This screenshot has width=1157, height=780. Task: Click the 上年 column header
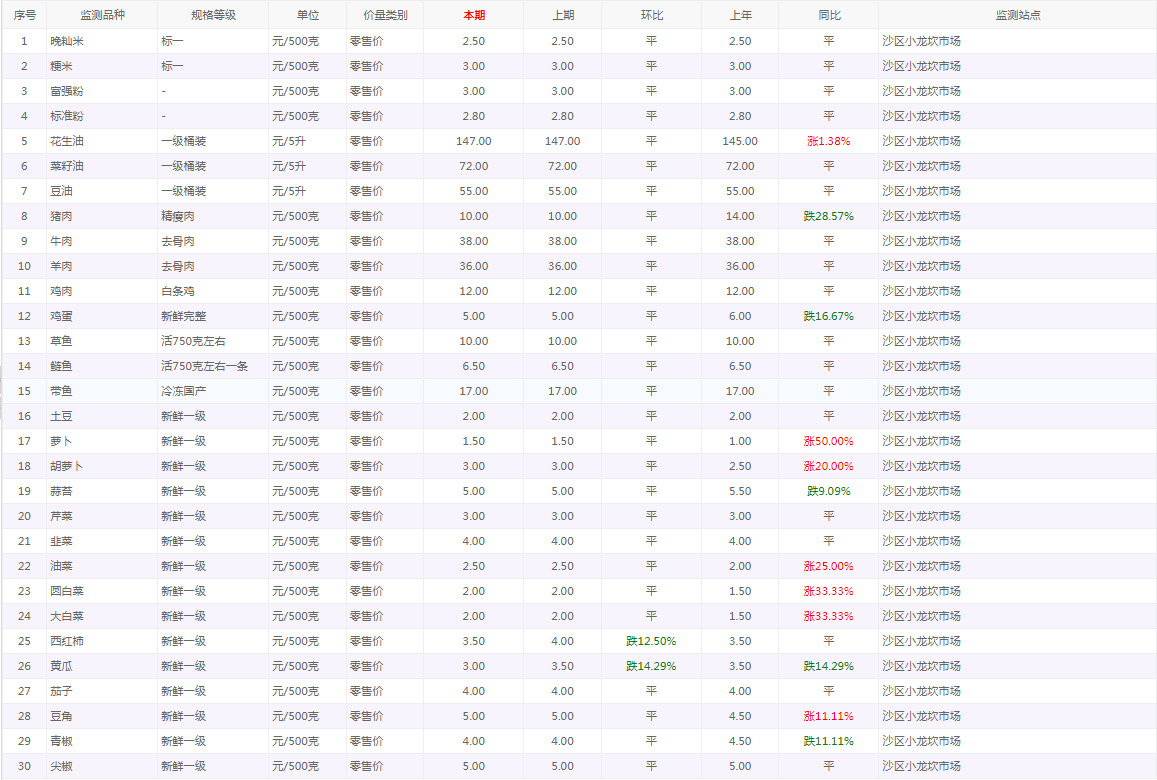740,15
